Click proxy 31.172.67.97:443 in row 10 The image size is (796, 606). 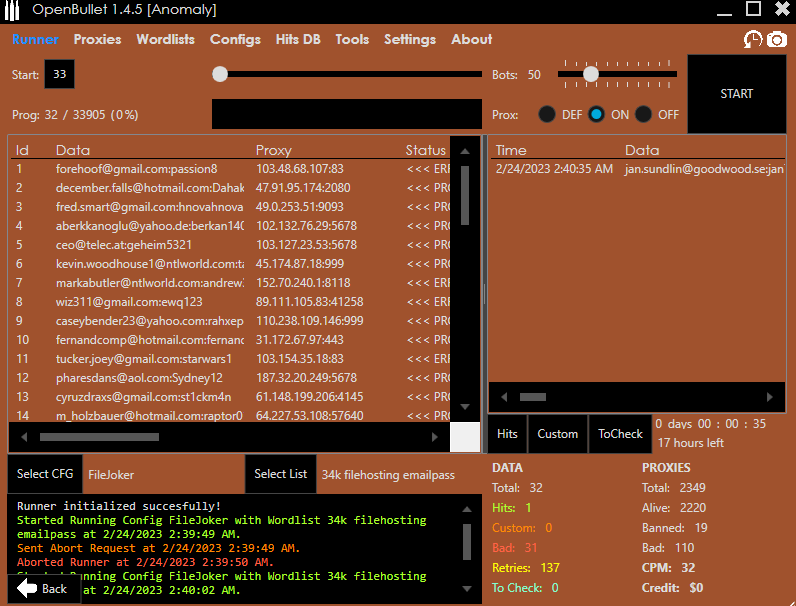(x=300, y=340)
